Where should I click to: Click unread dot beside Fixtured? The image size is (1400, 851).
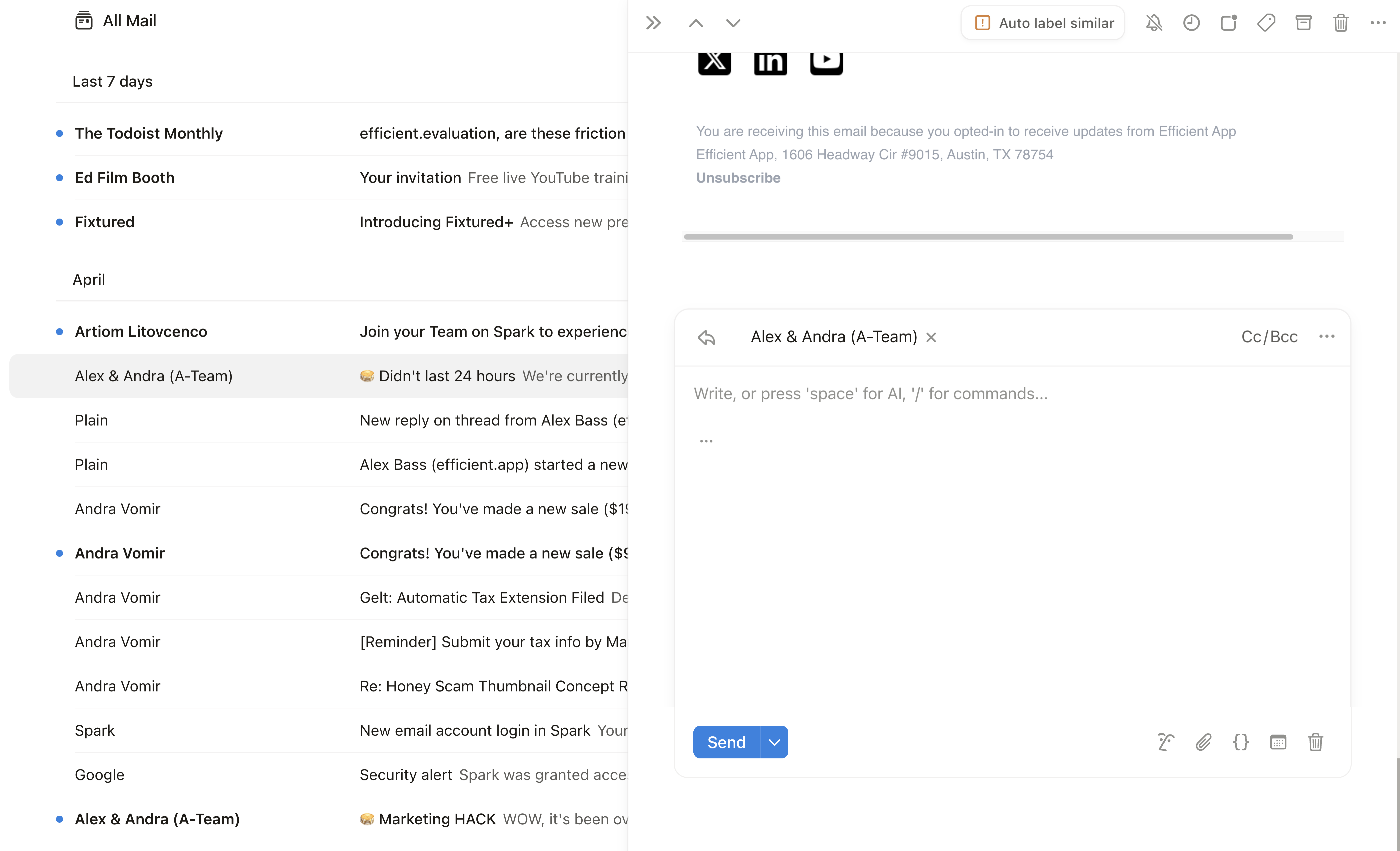[59, 222]
